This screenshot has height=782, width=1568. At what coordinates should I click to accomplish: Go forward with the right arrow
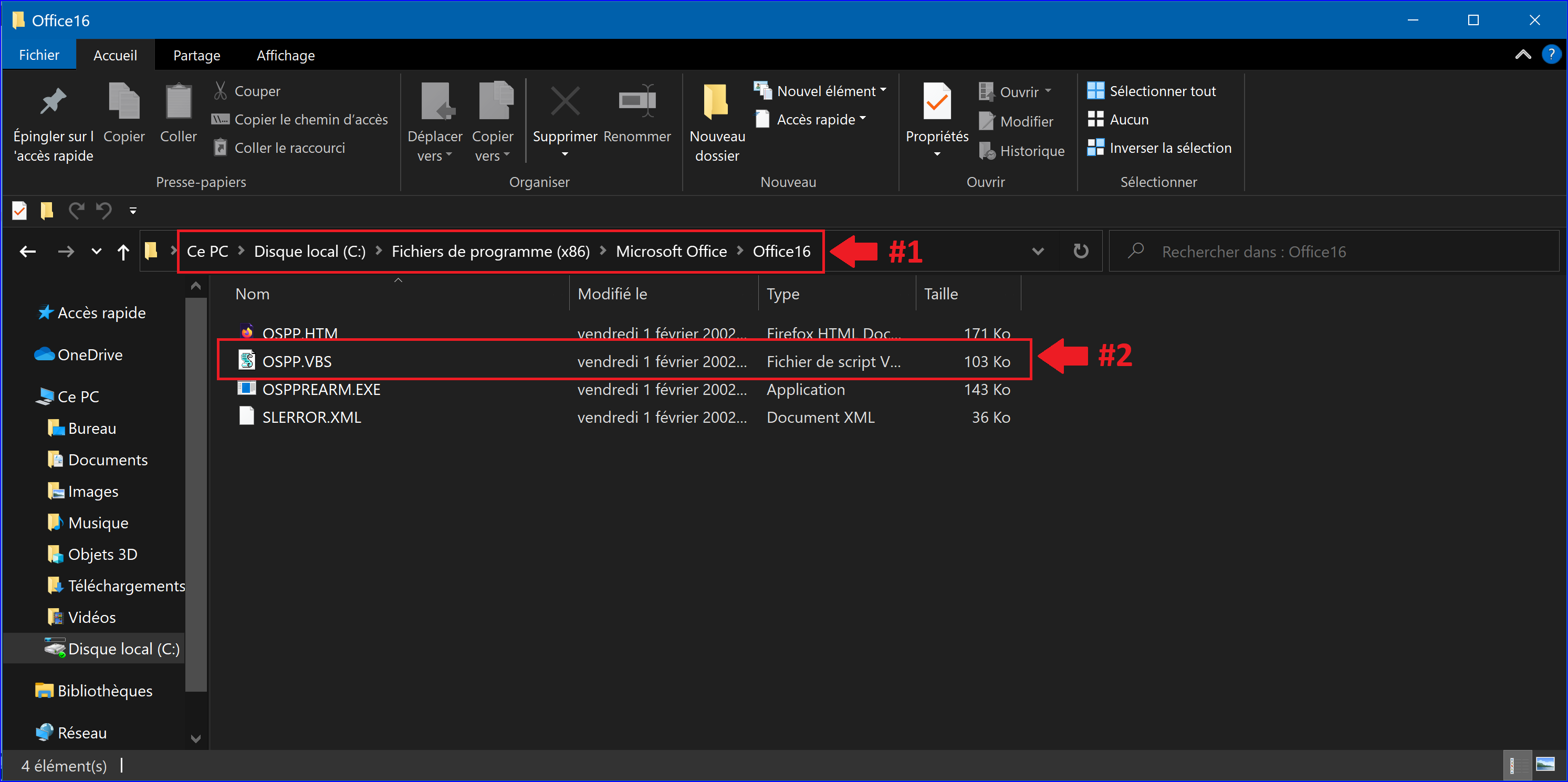tap(66, 252)
